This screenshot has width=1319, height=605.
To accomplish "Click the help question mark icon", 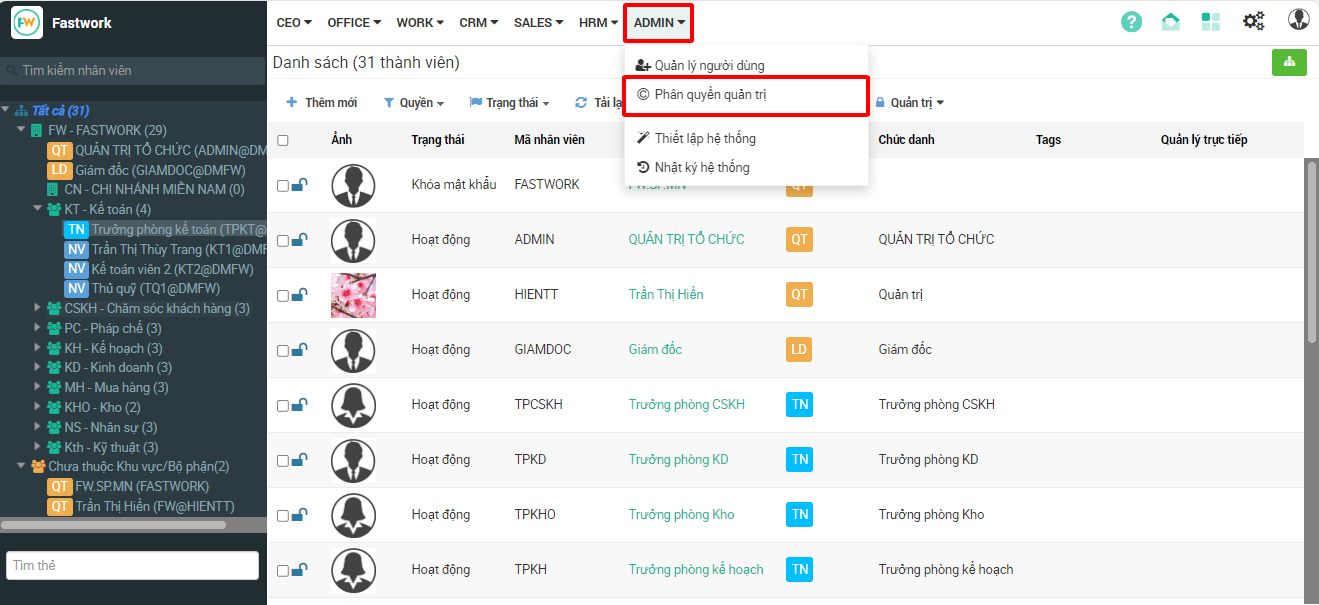I will [x=1131, y=22].
